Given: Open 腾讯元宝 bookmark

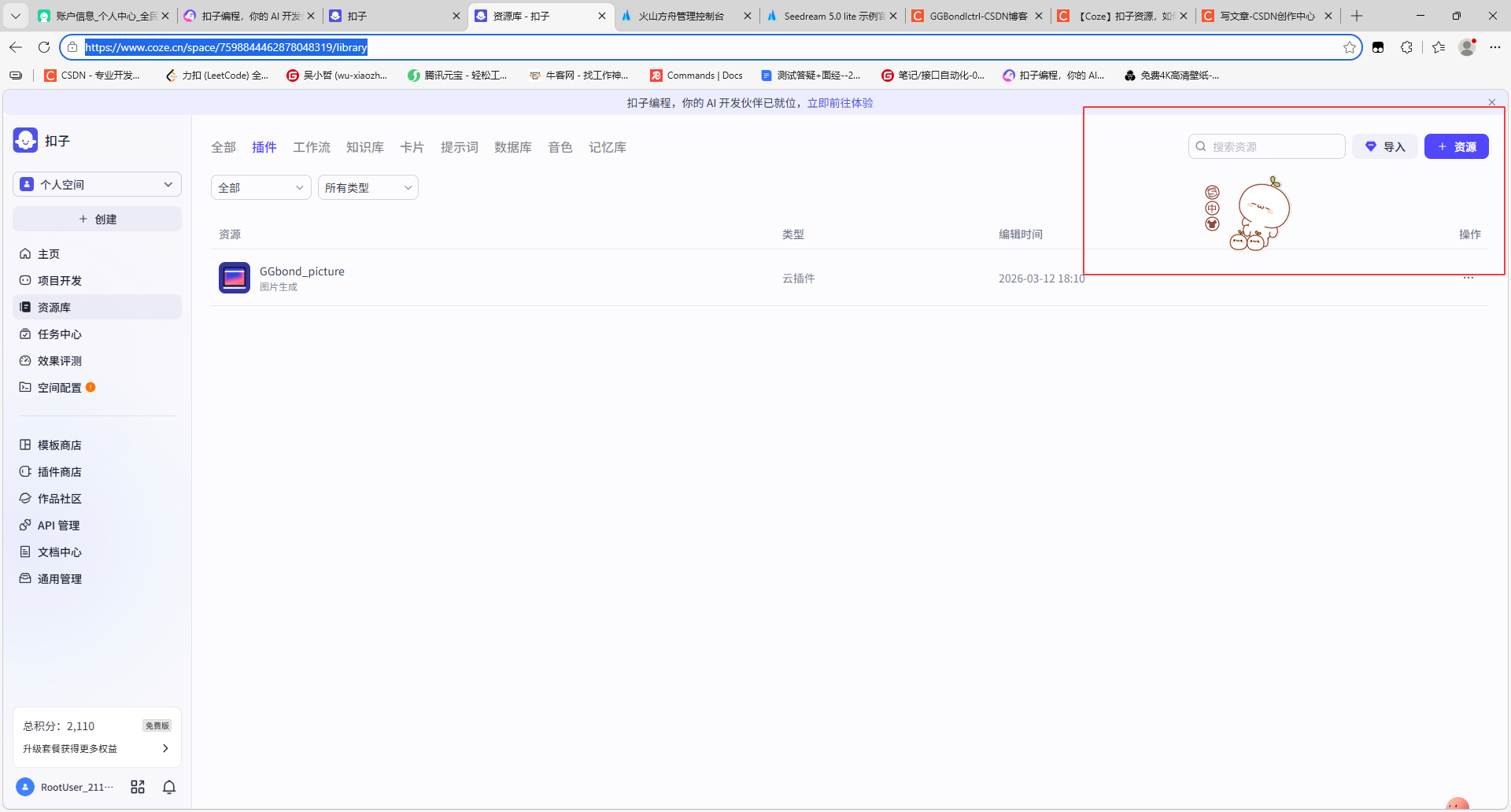Looking at the screenshot, I should [457, 76].
